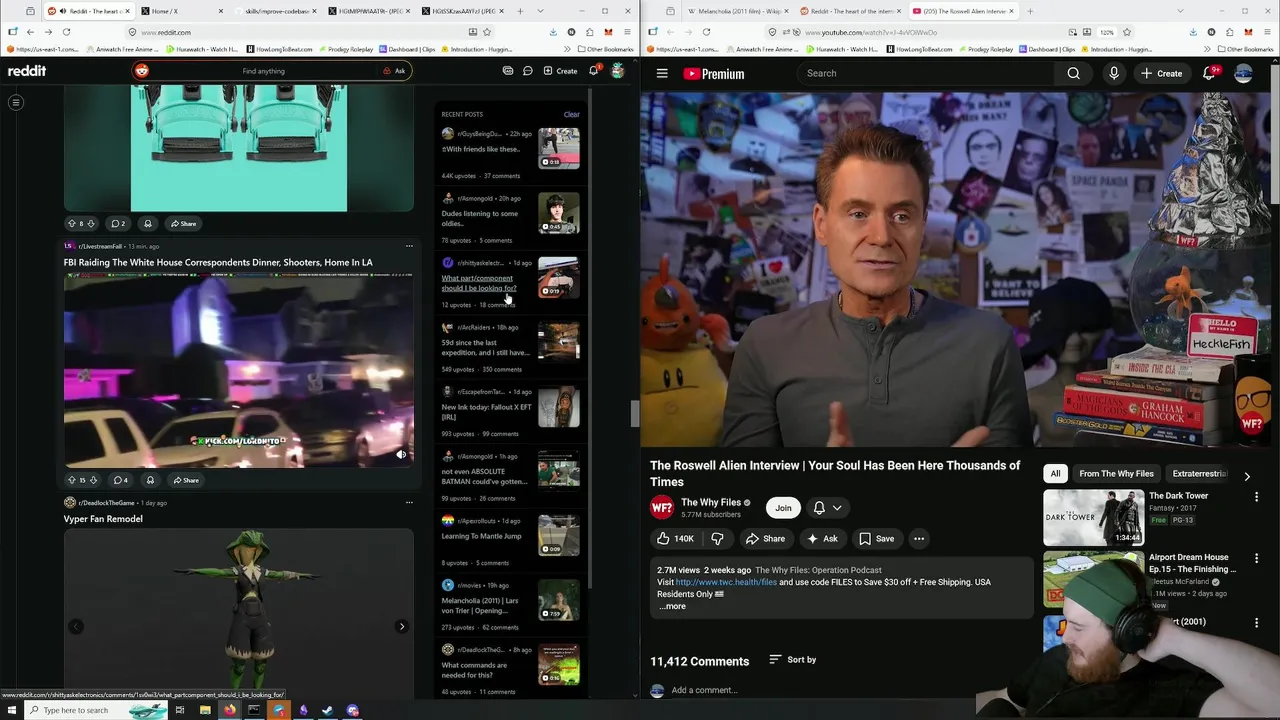Open comments on the FBI Raiding post

coord(120,480)
